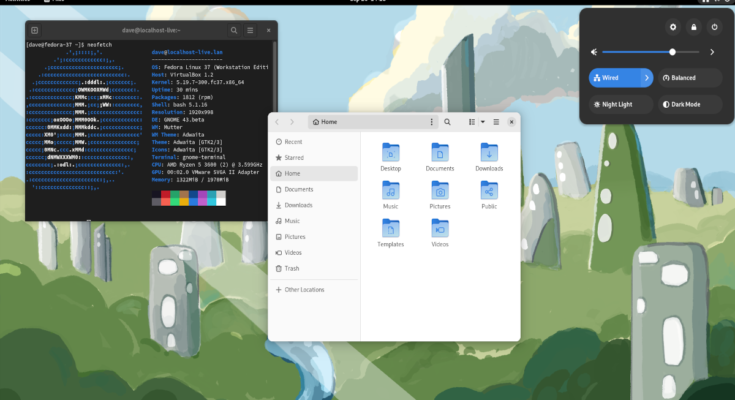This screenshot has width=735, height=400.
Task: Toggle the Wired network connection
Action: tap(614, 77)
